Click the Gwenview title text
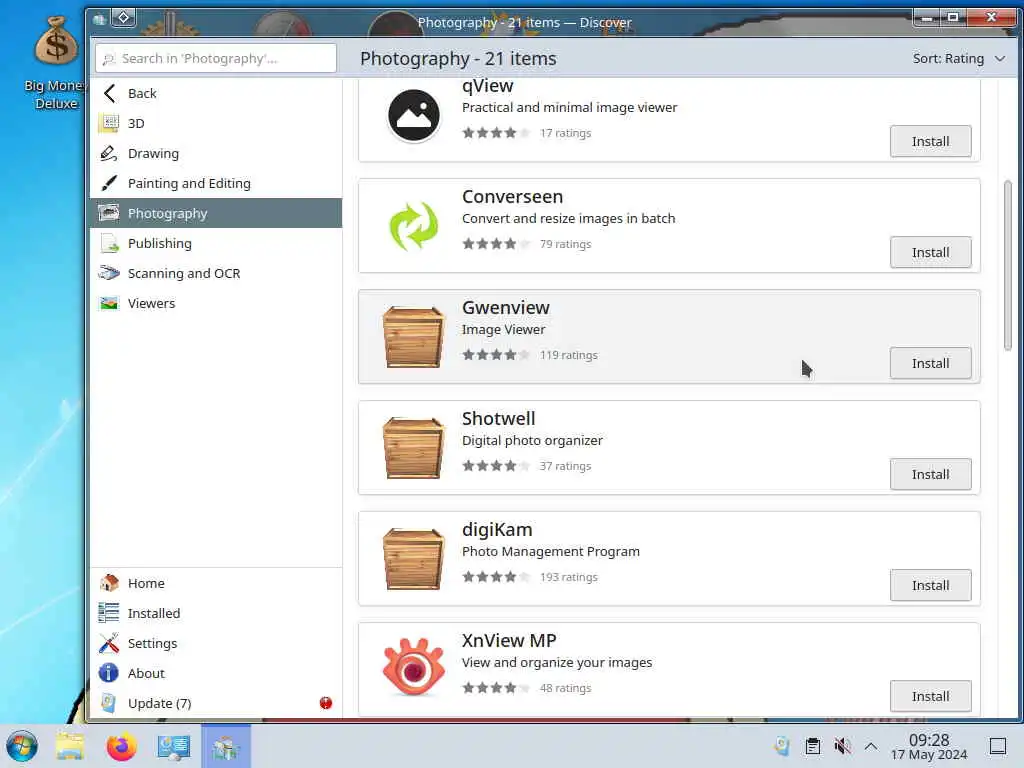Screen dimensions: 1024x768 [505, 308]
